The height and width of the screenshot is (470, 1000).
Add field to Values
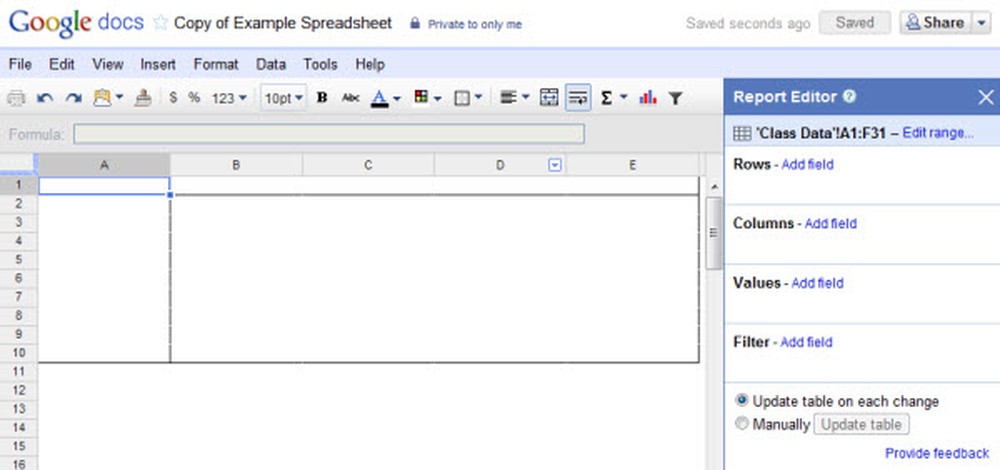(817, 283)
